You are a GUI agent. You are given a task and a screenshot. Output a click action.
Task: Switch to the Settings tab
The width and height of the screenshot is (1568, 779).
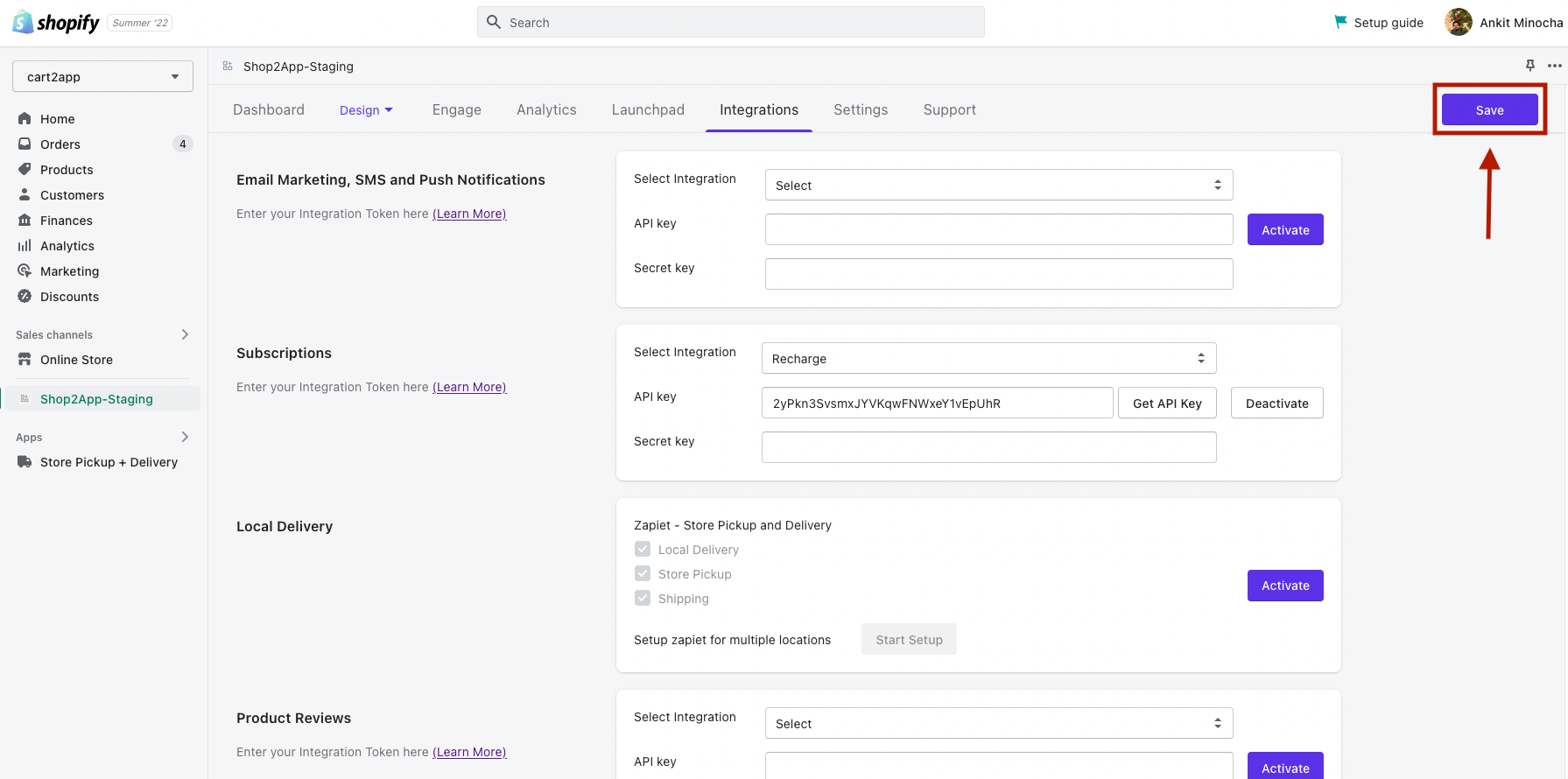(x=861, y=109)
